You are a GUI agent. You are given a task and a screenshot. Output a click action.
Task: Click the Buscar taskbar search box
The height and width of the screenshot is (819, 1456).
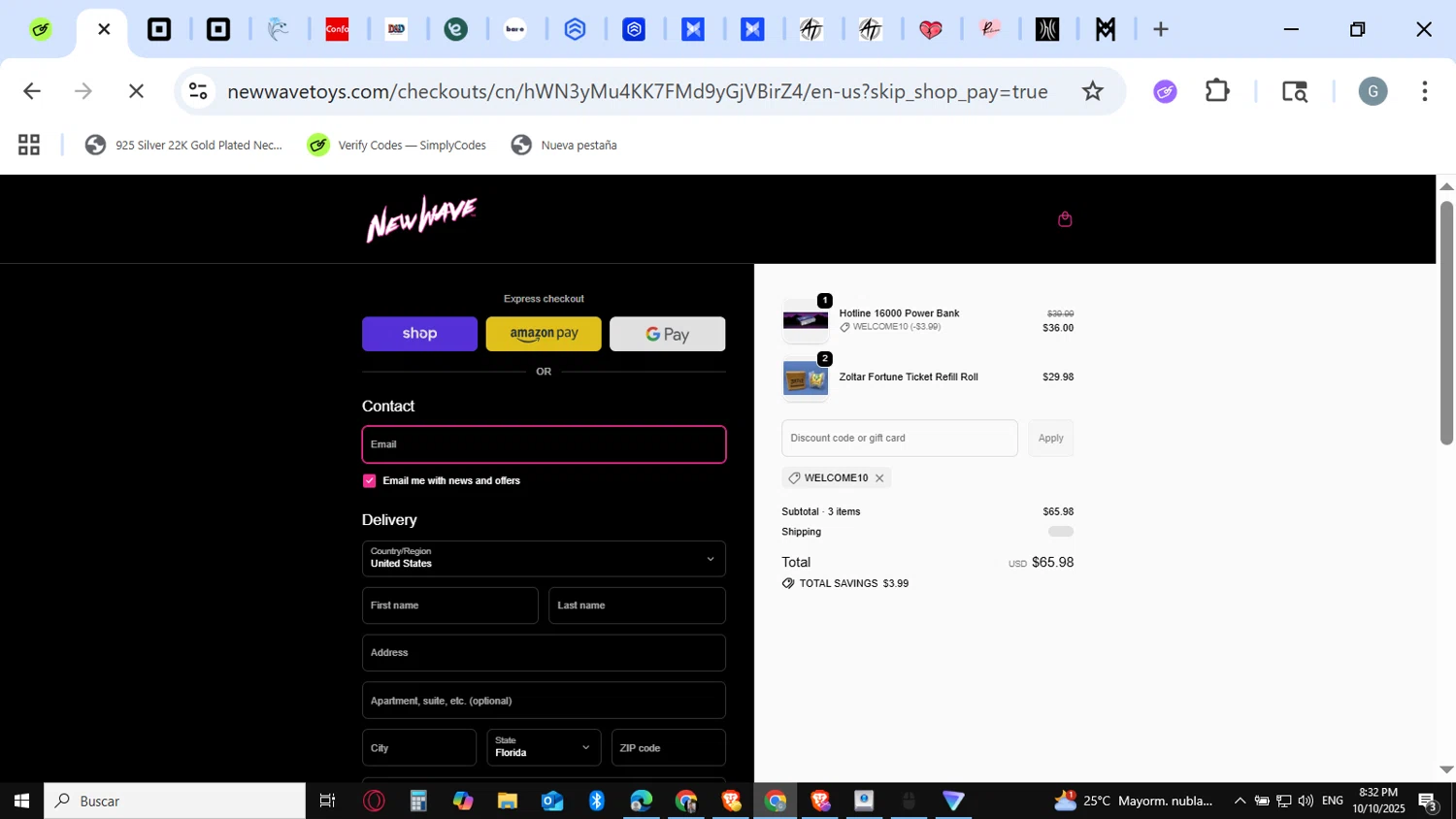pos(175,801)
